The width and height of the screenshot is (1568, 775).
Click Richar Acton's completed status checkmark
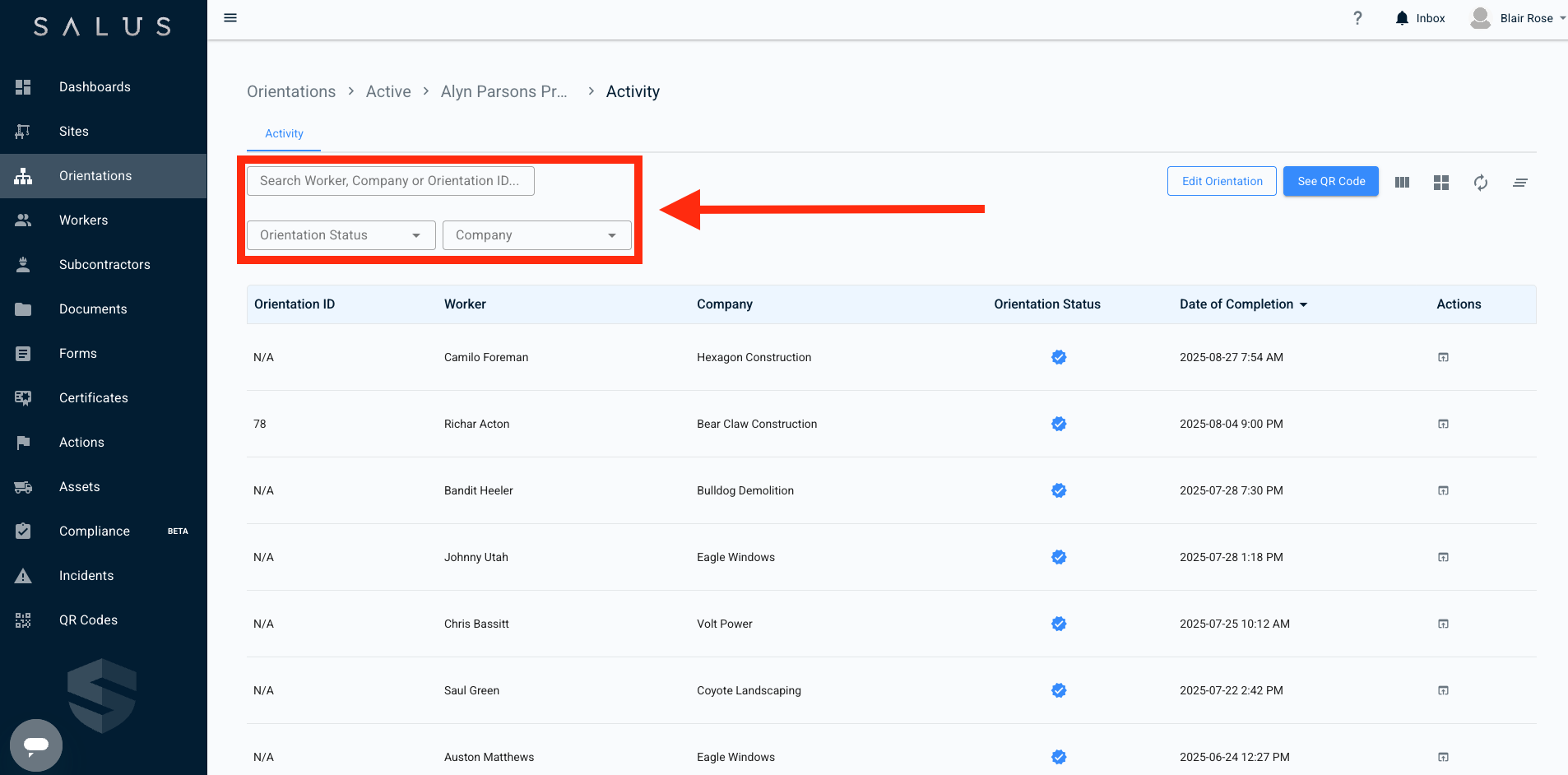(1059, 424)
